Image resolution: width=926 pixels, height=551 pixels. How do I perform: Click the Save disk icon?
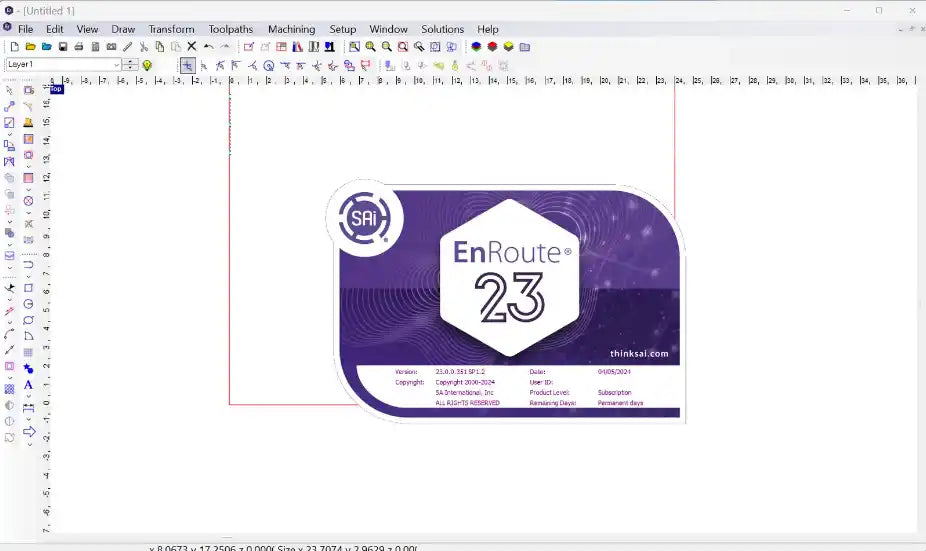click(63, 47)
